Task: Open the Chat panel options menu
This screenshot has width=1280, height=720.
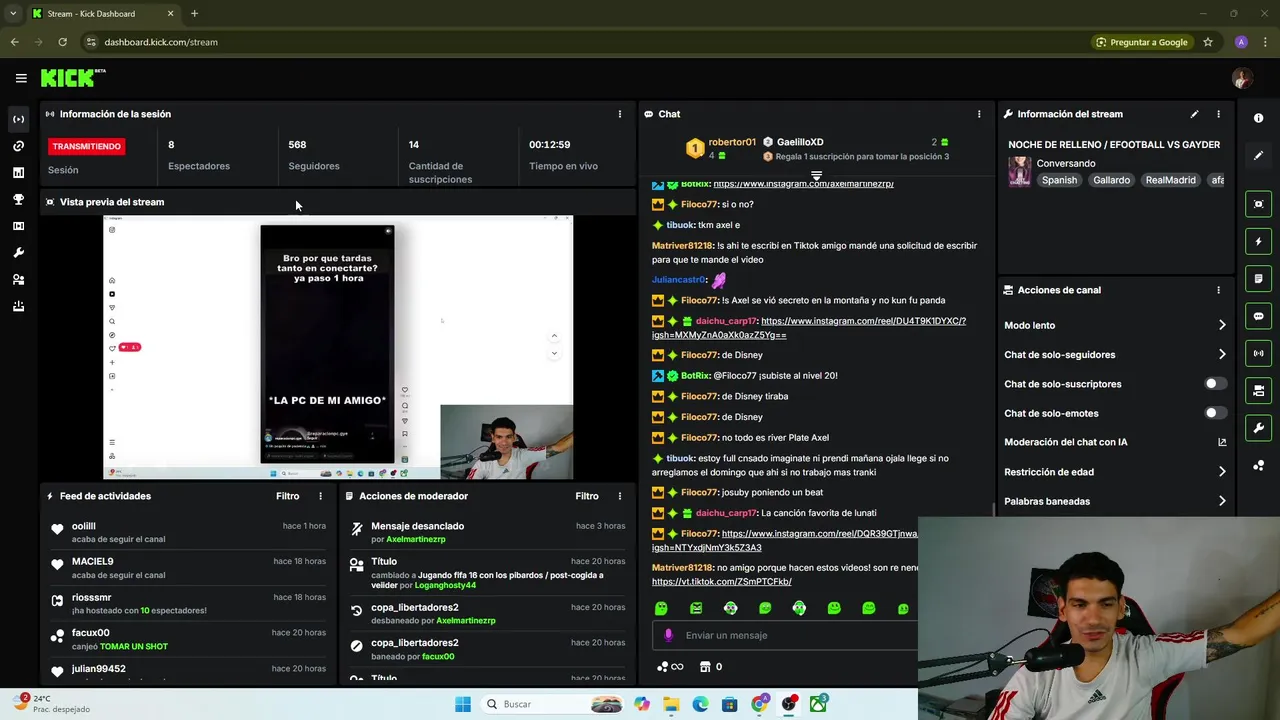Action: click(979, 114)
